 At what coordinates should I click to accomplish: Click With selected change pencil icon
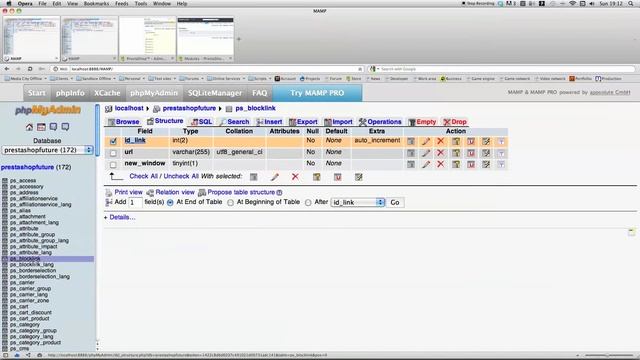pyautogui.click(x=275, y=177)
